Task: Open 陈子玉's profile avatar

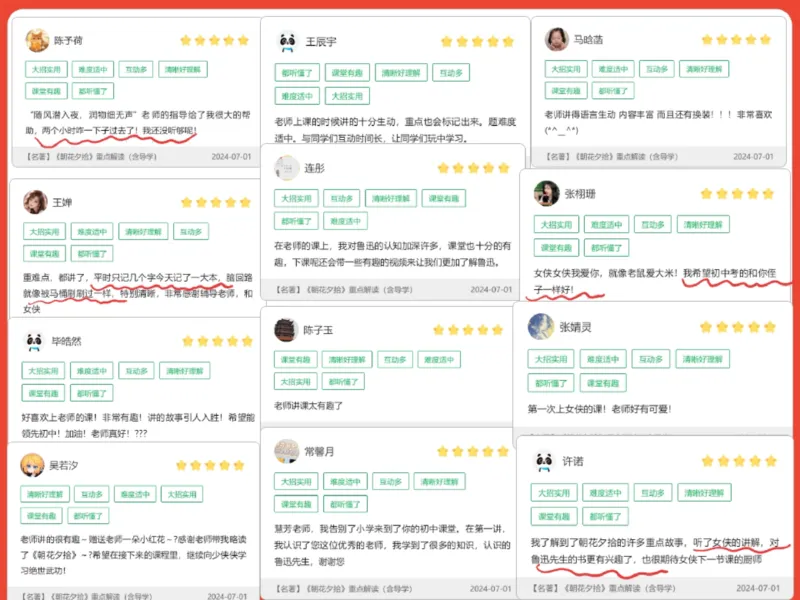Action: (286, 330)
